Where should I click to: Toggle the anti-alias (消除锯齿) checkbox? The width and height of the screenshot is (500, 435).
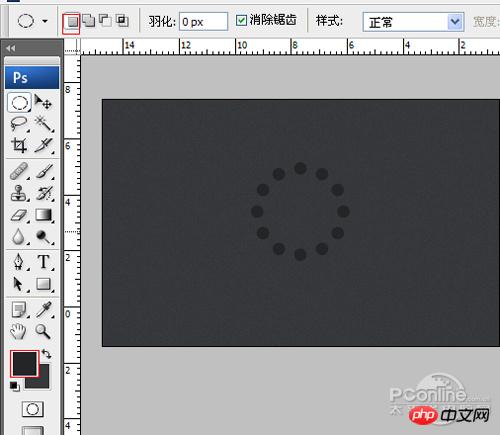tap(241, 21)
